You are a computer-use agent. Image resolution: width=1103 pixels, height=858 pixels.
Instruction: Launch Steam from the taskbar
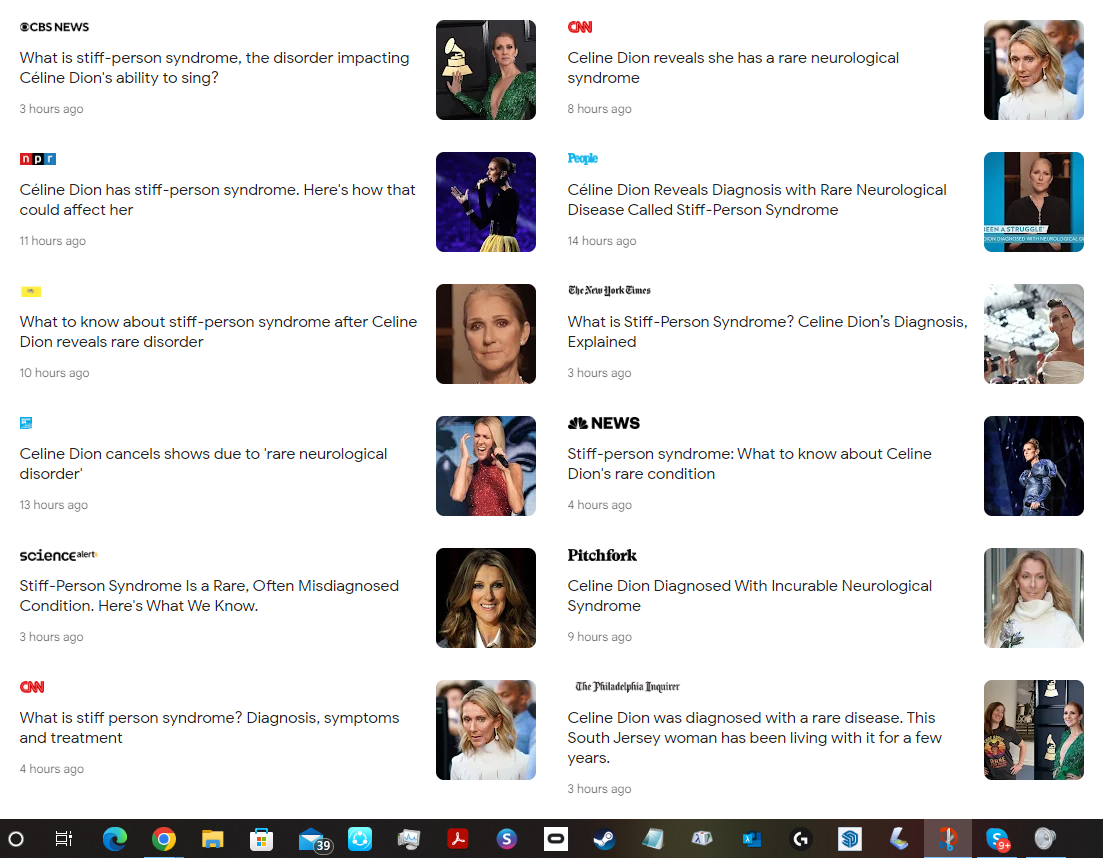click(604, 838)
